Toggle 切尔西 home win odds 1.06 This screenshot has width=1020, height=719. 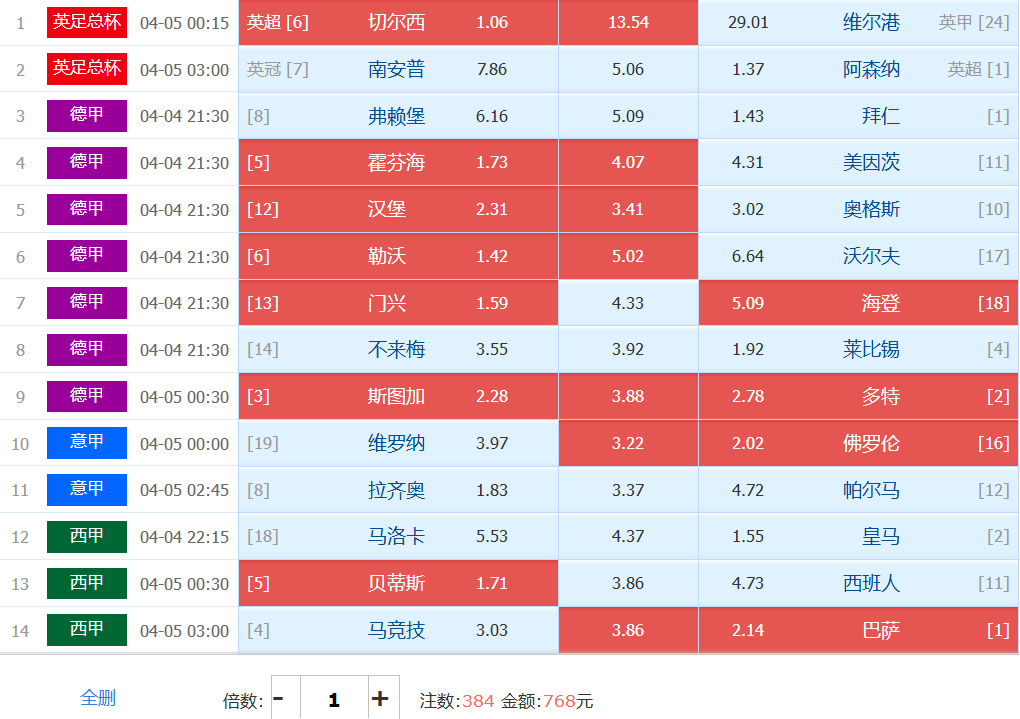pyautogui.click(x=398, y=22)
